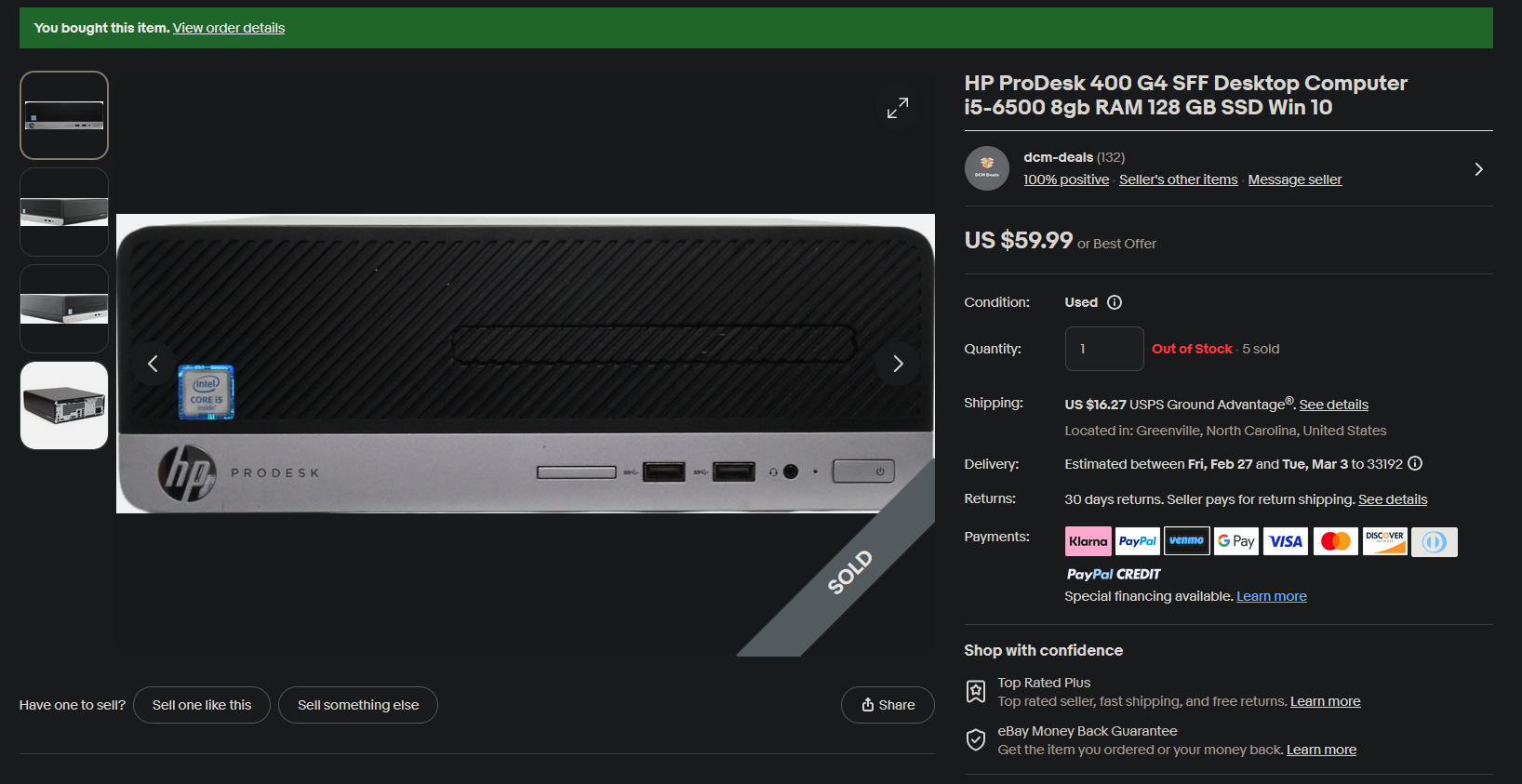Click the HP ProDesk 400 G4 listing title
1522x784 pixels.
coord(1185,95)
